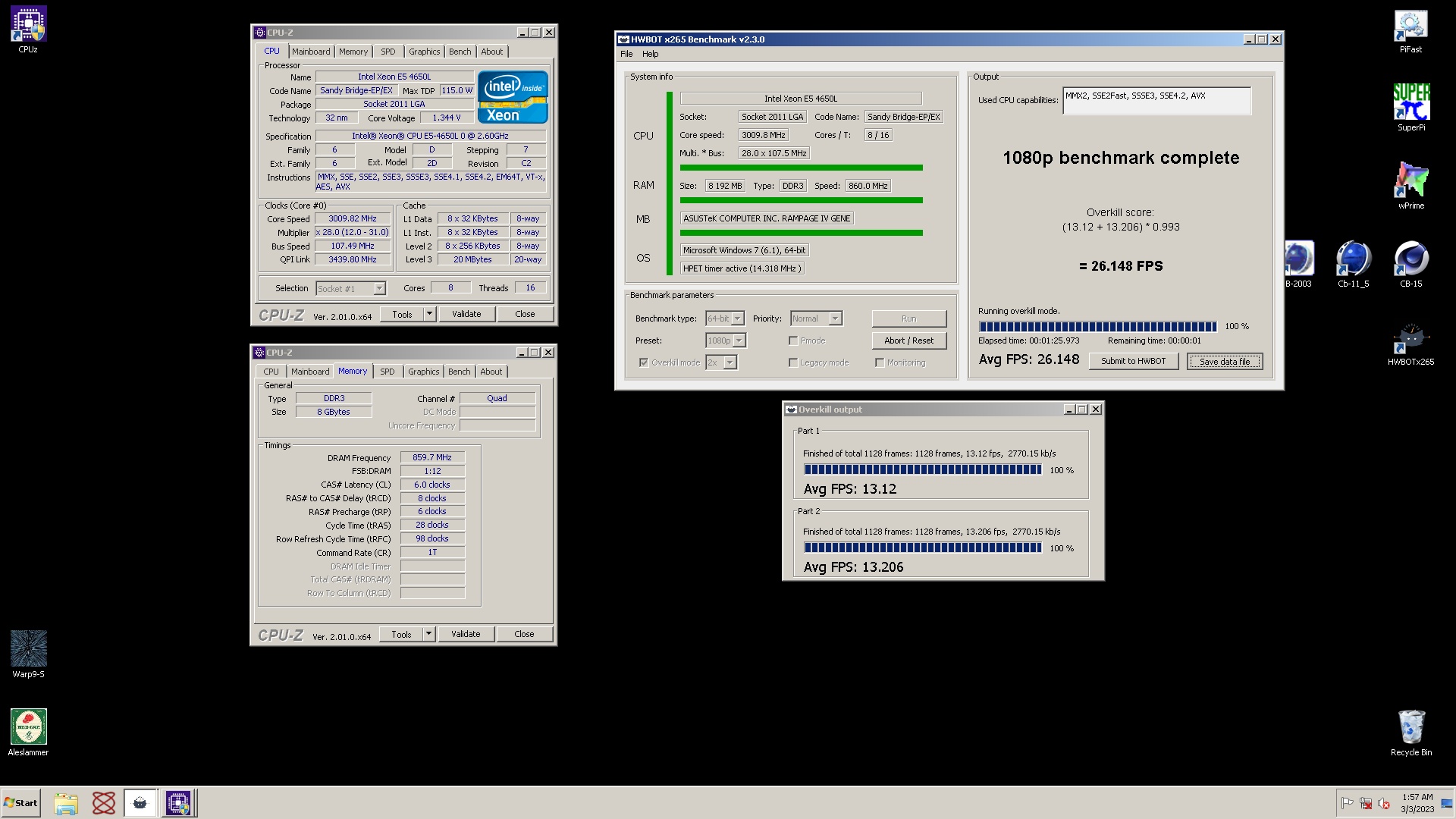Click the volume tray icon
This screenshot has width=1456, height=819.
[1383, 803]
